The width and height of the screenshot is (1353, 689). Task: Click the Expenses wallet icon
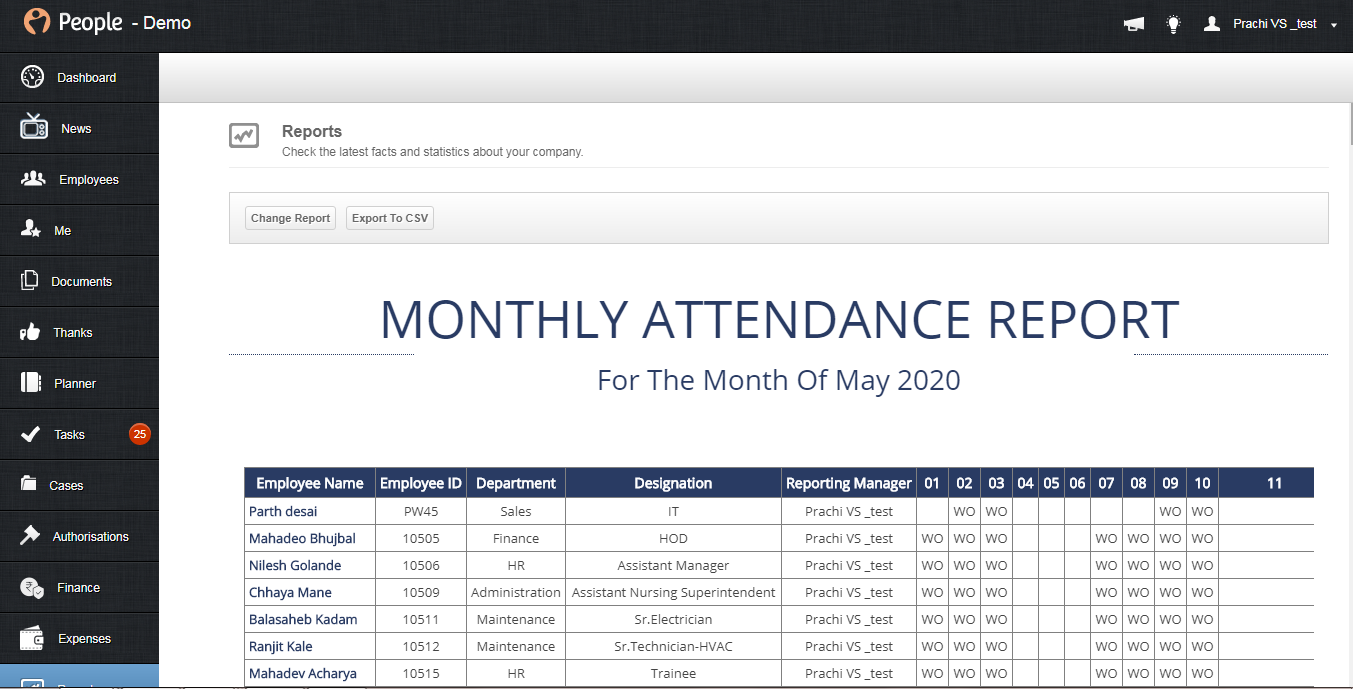point(32,637)
